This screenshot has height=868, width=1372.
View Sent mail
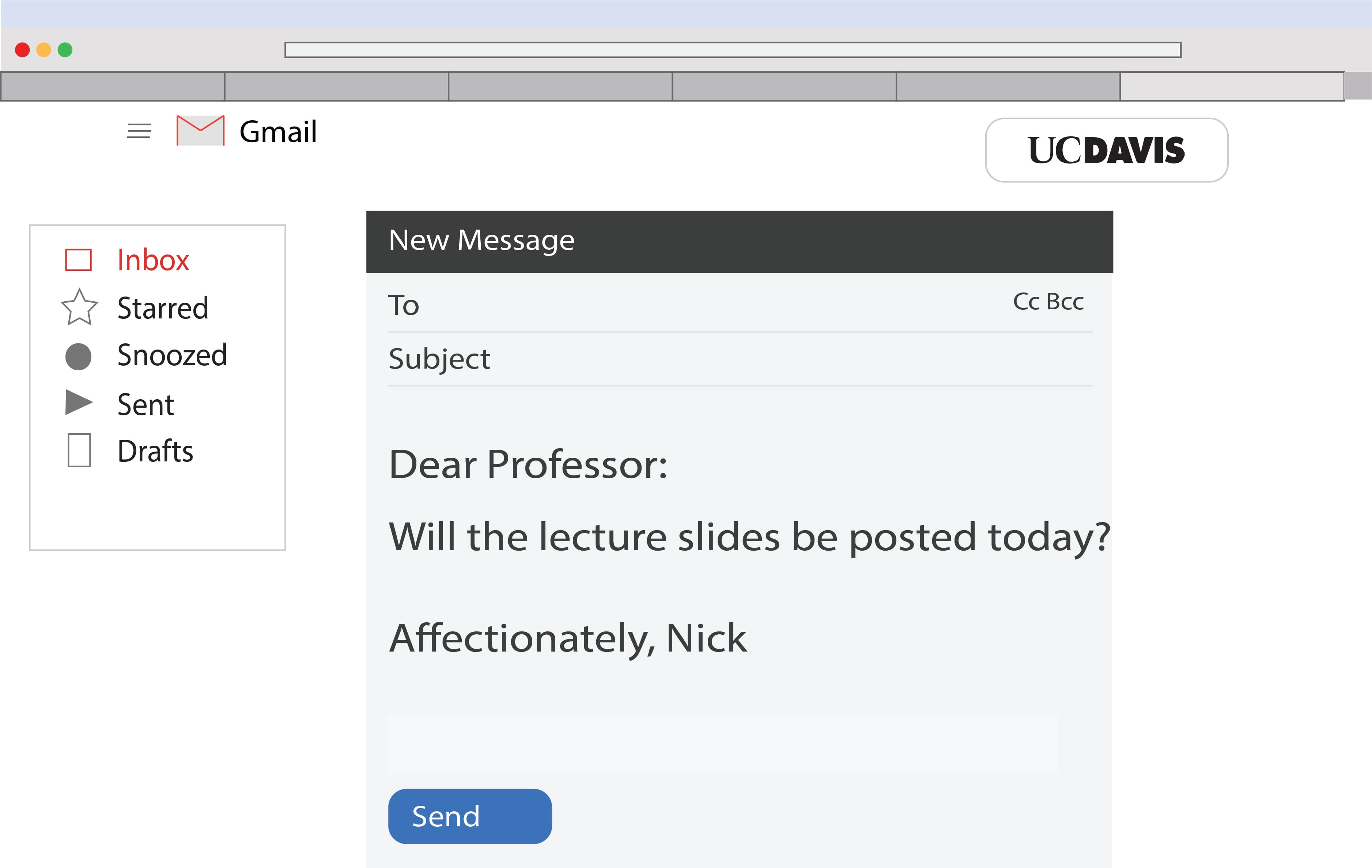click(145, 405)
